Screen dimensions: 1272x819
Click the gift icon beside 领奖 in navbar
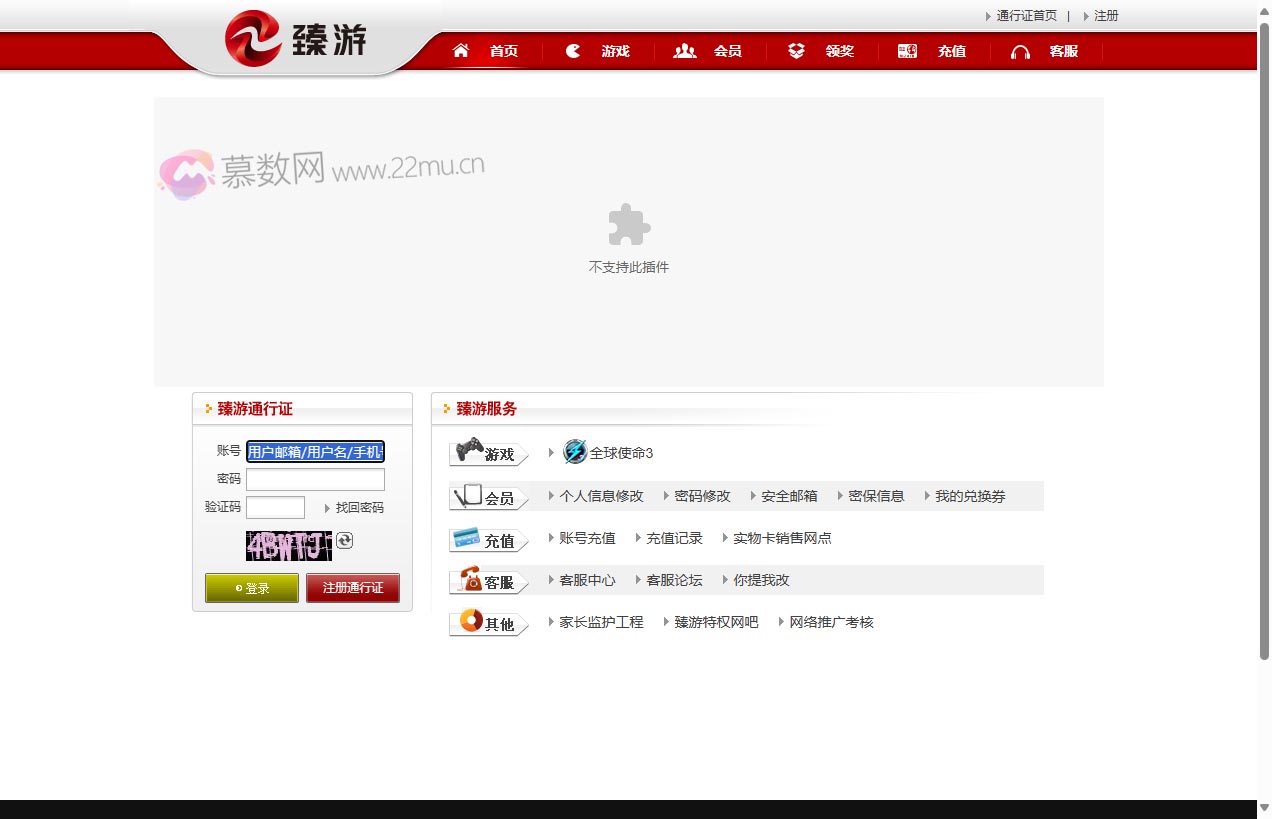click(795, 50)
